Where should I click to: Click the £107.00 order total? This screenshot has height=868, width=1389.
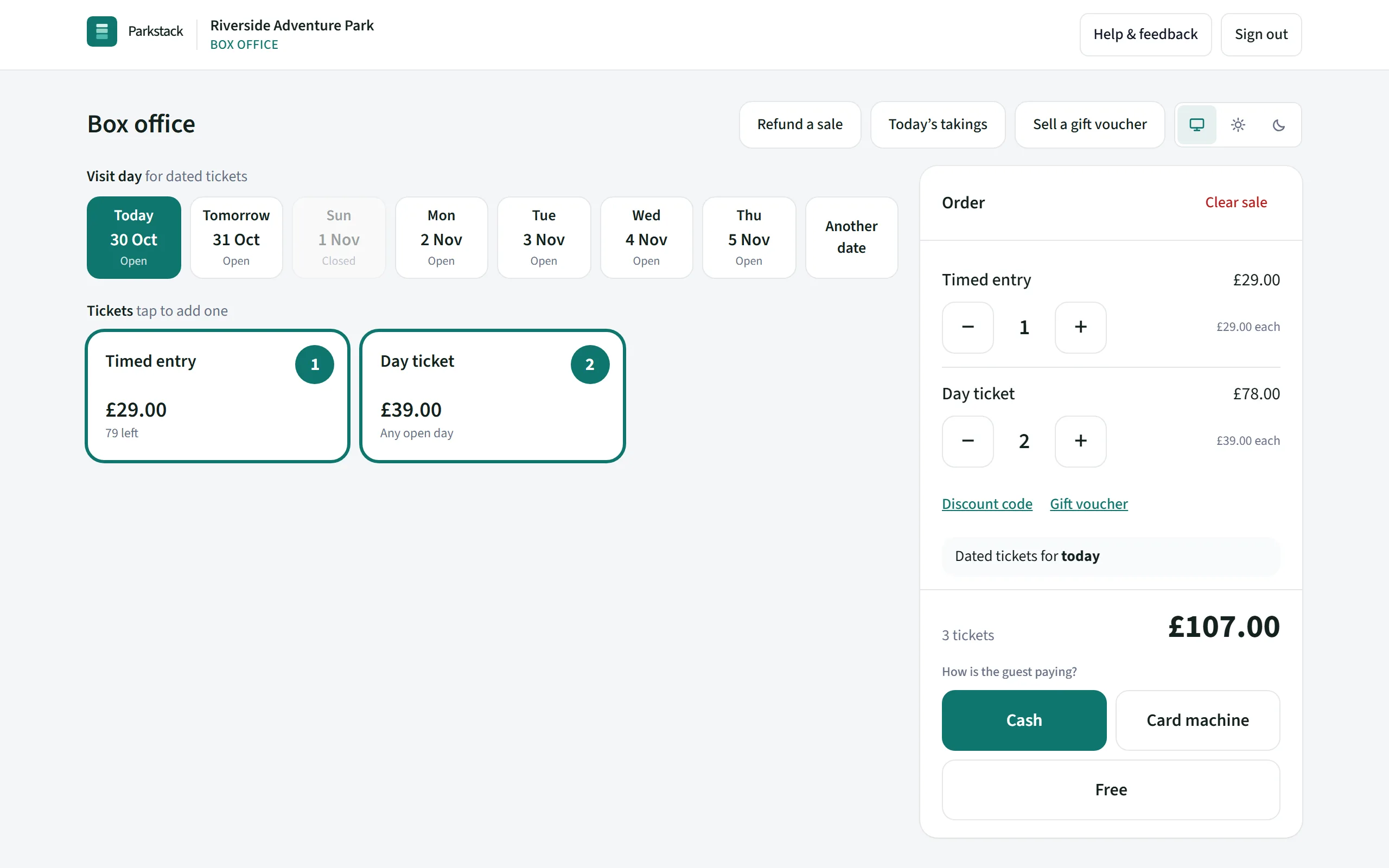(1224, 626)
